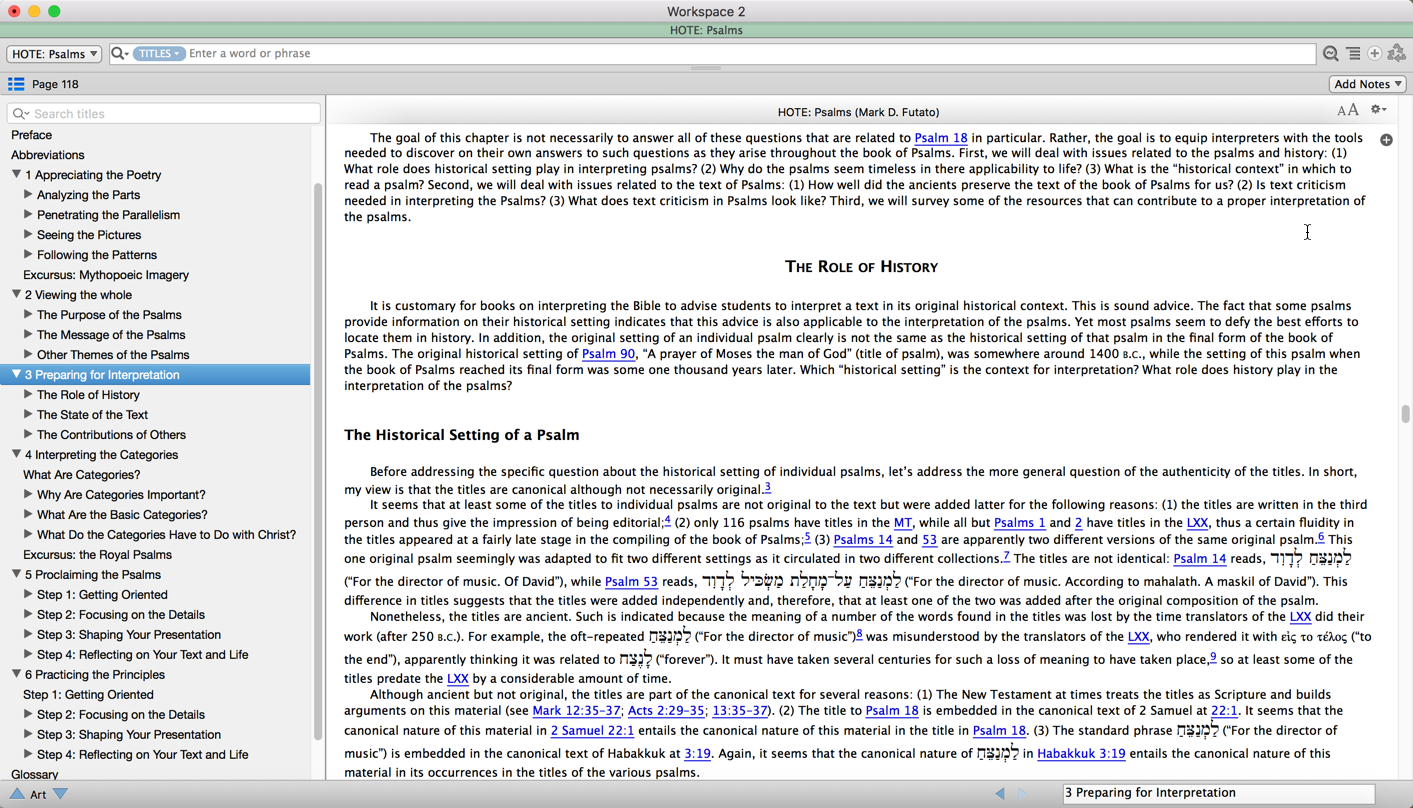The image size is (1413, 808).
Task: Go forward with the right history arrow
Action: (x=1022, y=793)
